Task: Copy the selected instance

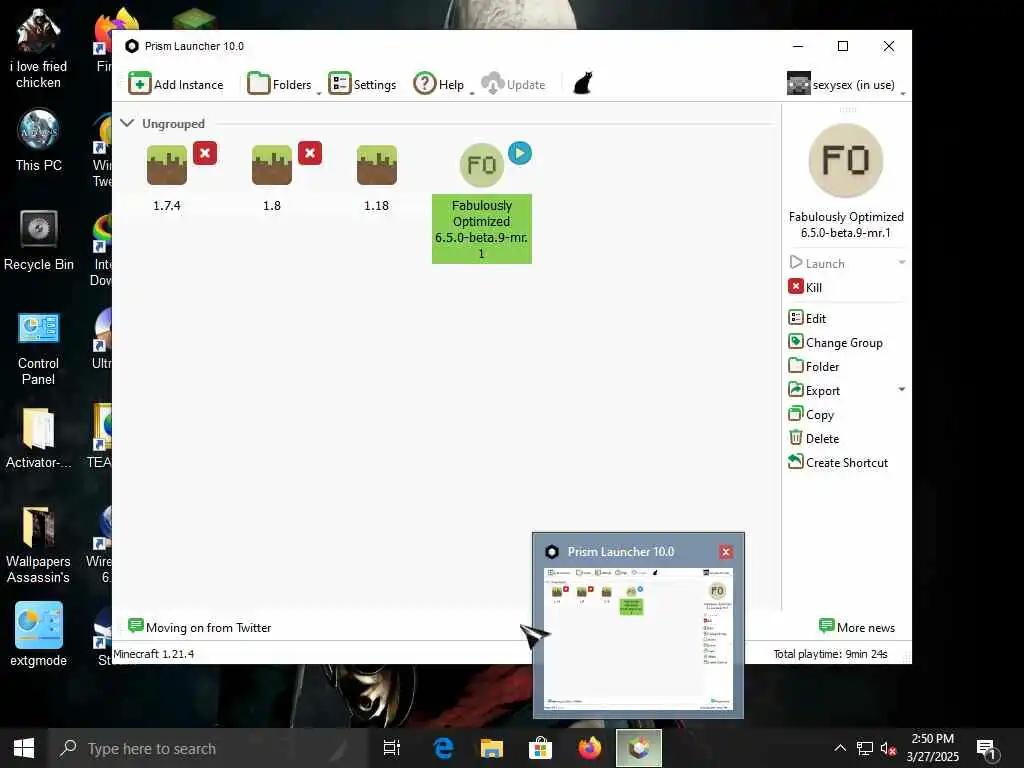Action: pos(811,415)
